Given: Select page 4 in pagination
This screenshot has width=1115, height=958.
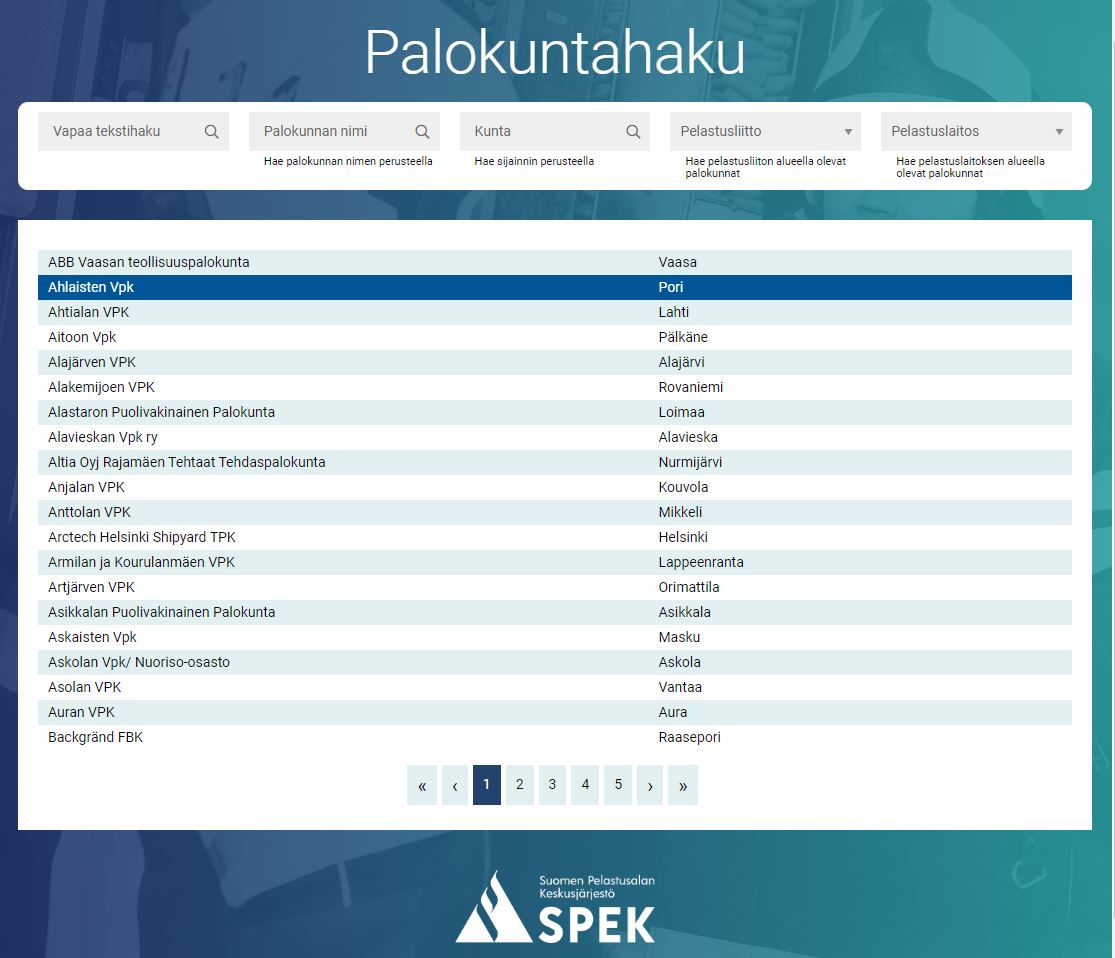Looking at the screenshot, I should [x=585, y=785].
